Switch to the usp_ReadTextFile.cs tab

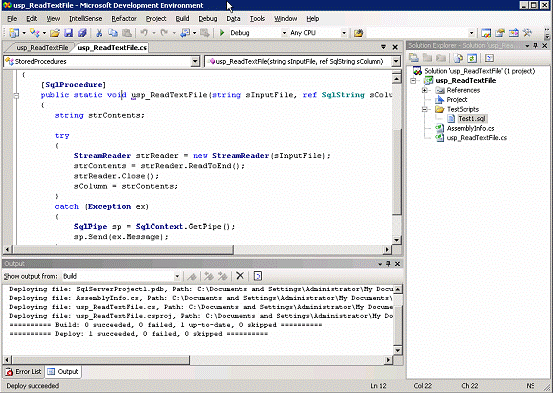(112, 48)
